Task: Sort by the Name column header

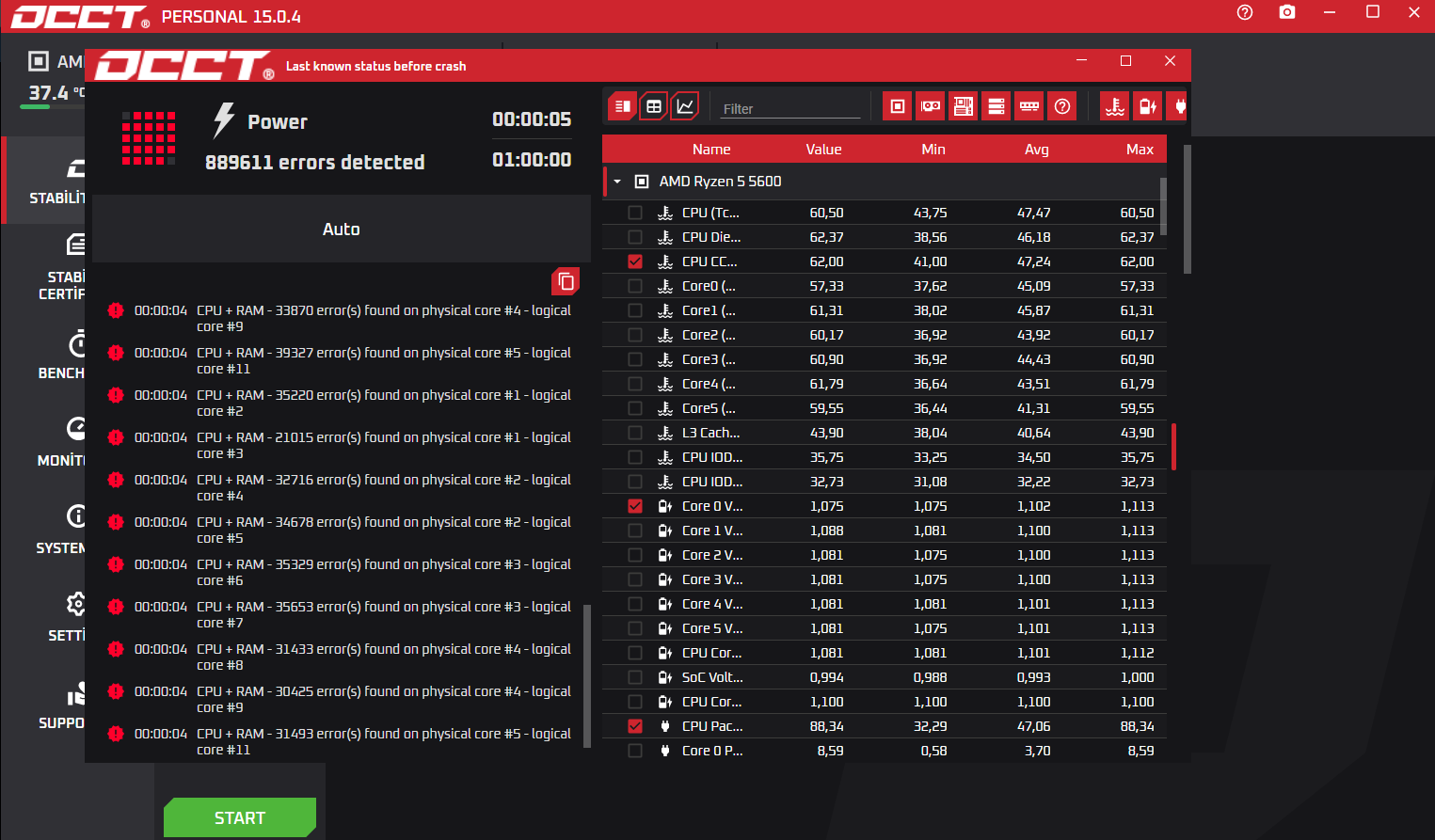Action: click(x=711, y=150)
